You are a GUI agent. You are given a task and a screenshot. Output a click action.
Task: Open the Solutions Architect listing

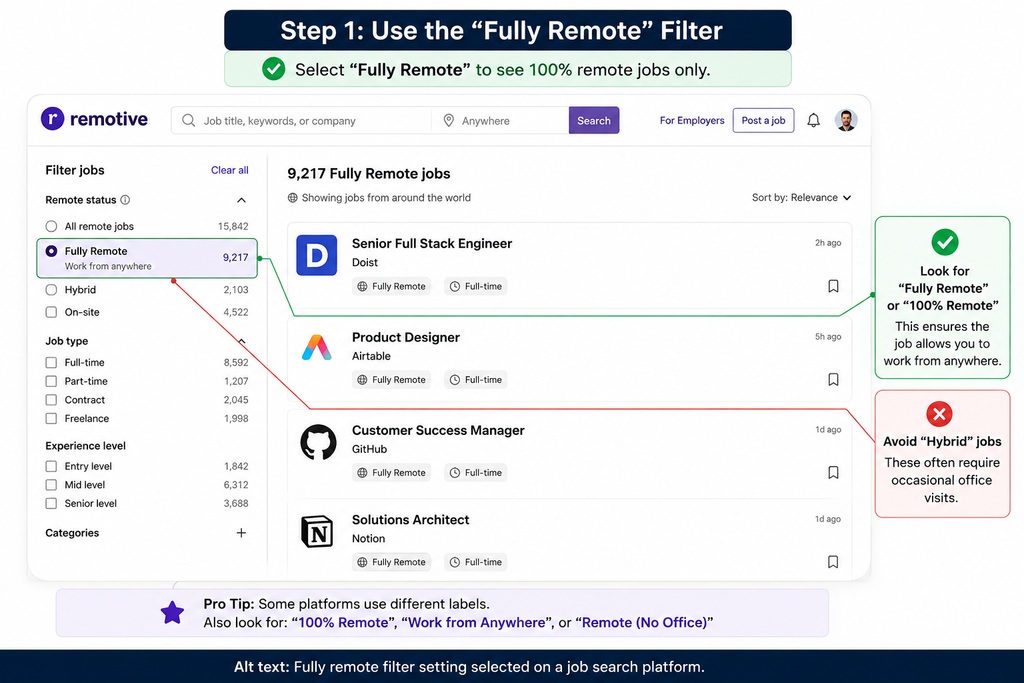tap(410, 520)
